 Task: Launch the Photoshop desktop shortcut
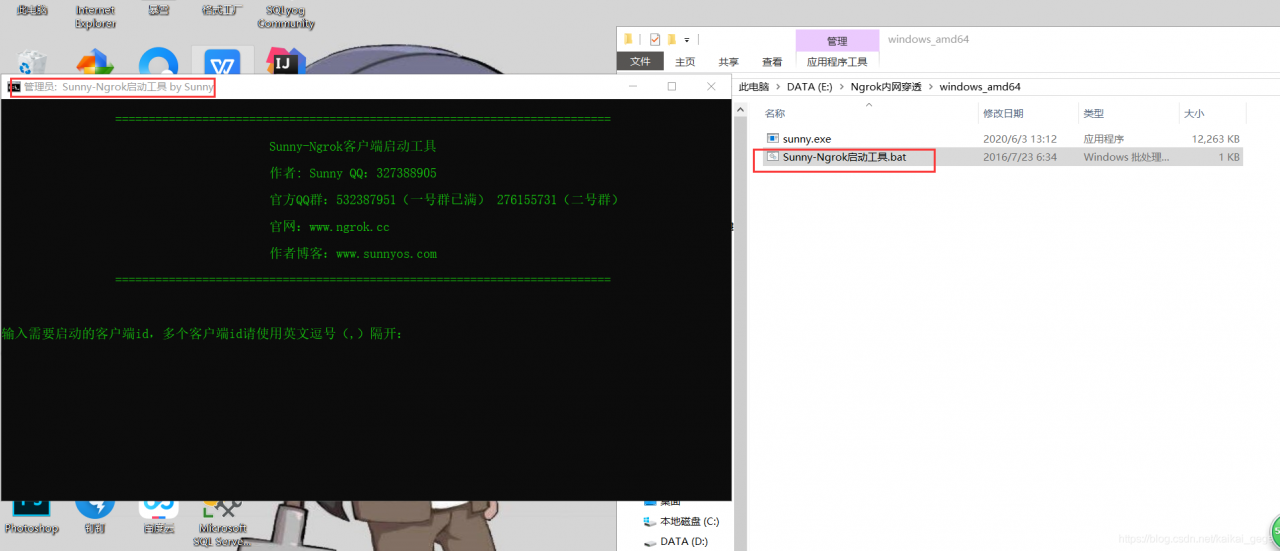pos(32,516)
